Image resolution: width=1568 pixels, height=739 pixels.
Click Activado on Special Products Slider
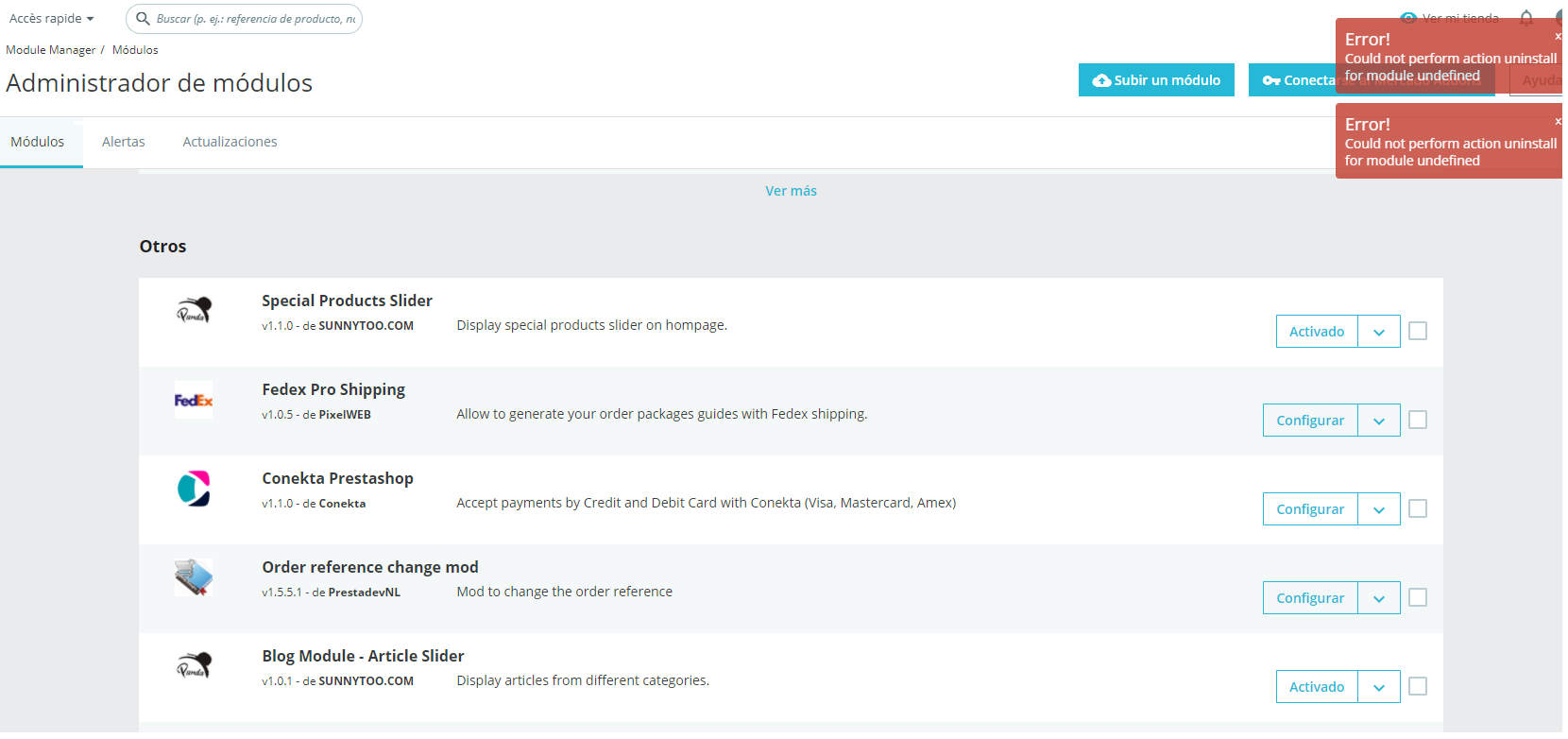click(1317, 332)
